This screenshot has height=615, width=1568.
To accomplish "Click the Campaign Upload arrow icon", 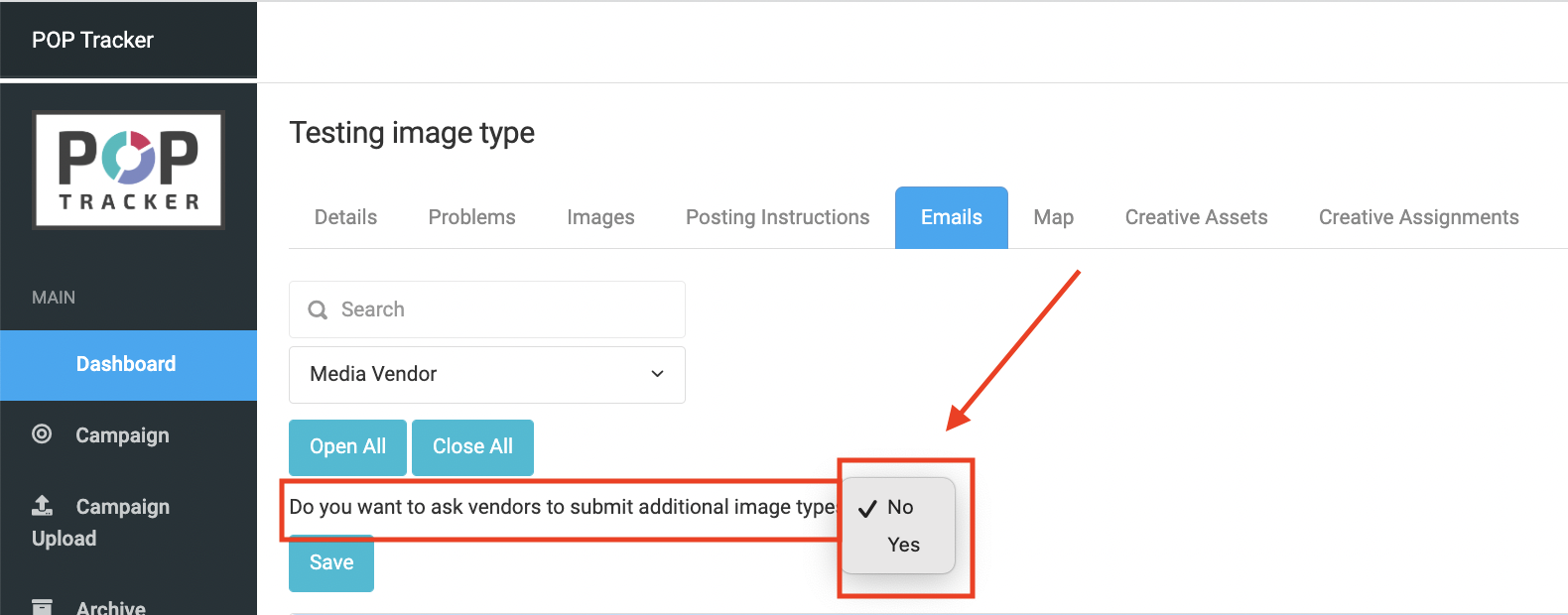I will 42,506.
